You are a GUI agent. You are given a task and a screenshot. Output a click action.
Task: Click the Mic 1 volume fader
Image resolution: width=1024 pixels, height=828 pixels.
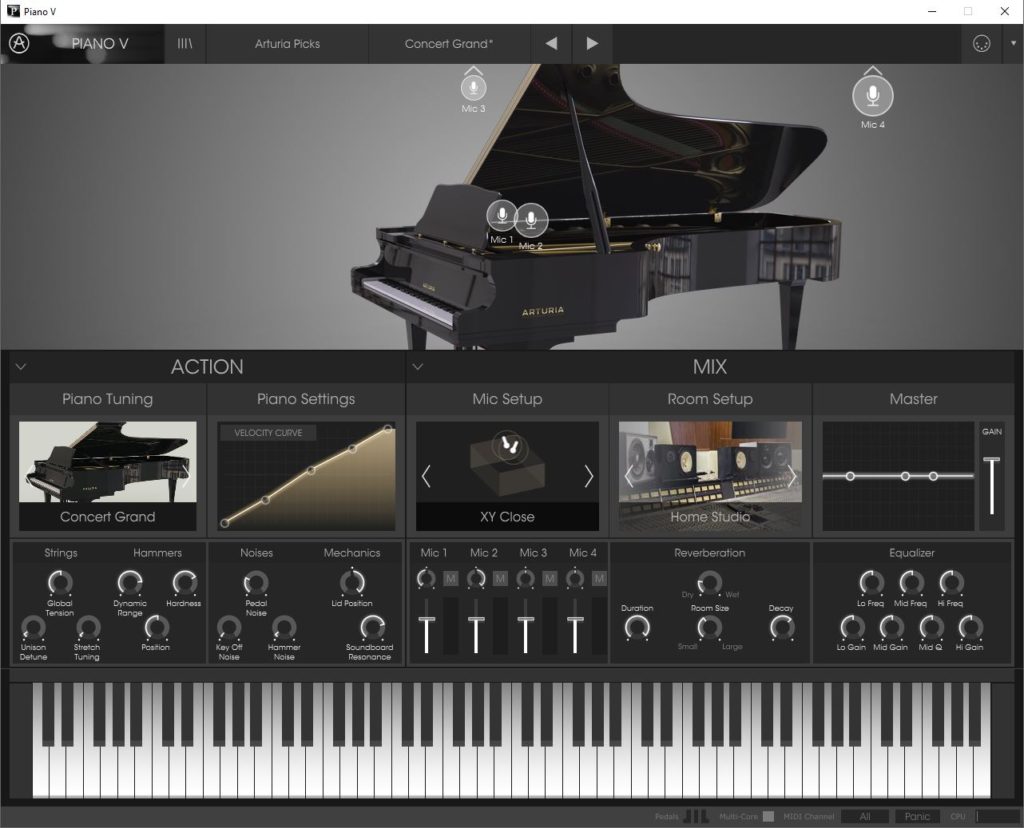click(x=426, y=620)
